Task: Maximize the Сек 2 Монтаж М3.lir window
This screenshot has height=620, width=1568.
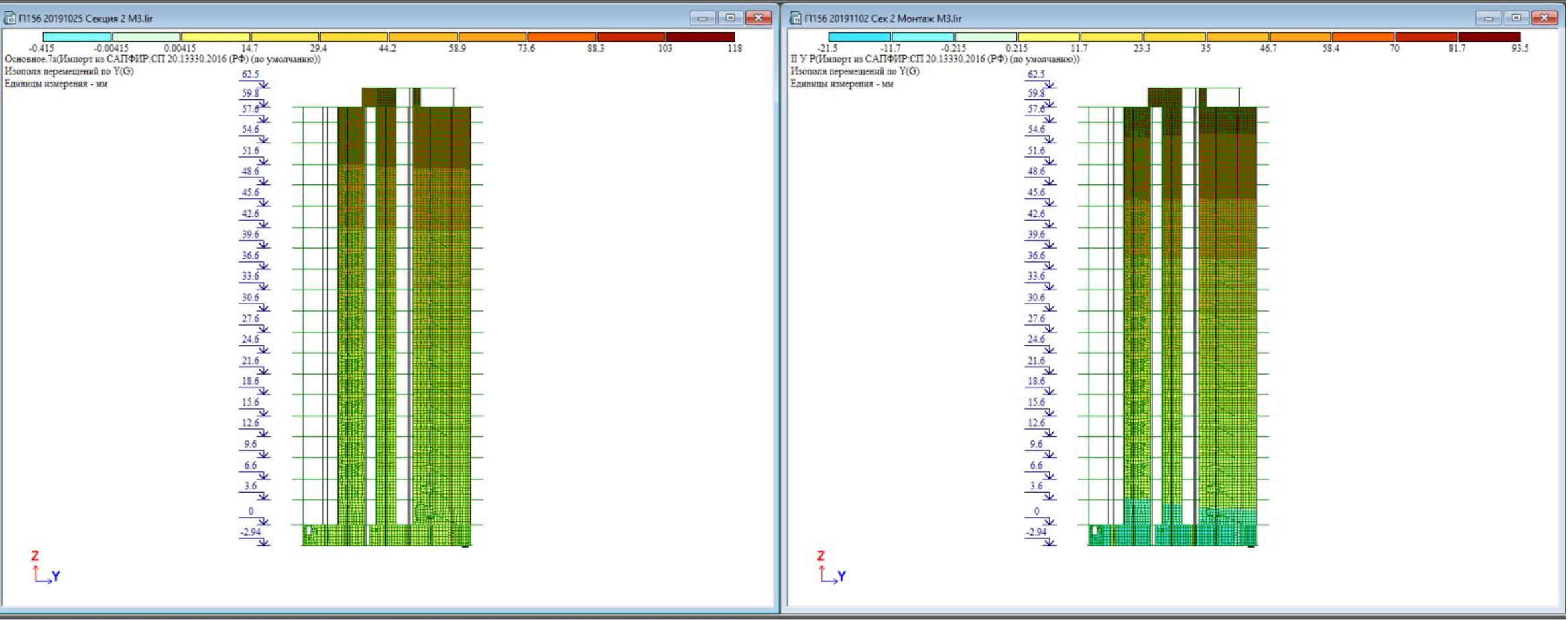Action: coord(1516,18)
